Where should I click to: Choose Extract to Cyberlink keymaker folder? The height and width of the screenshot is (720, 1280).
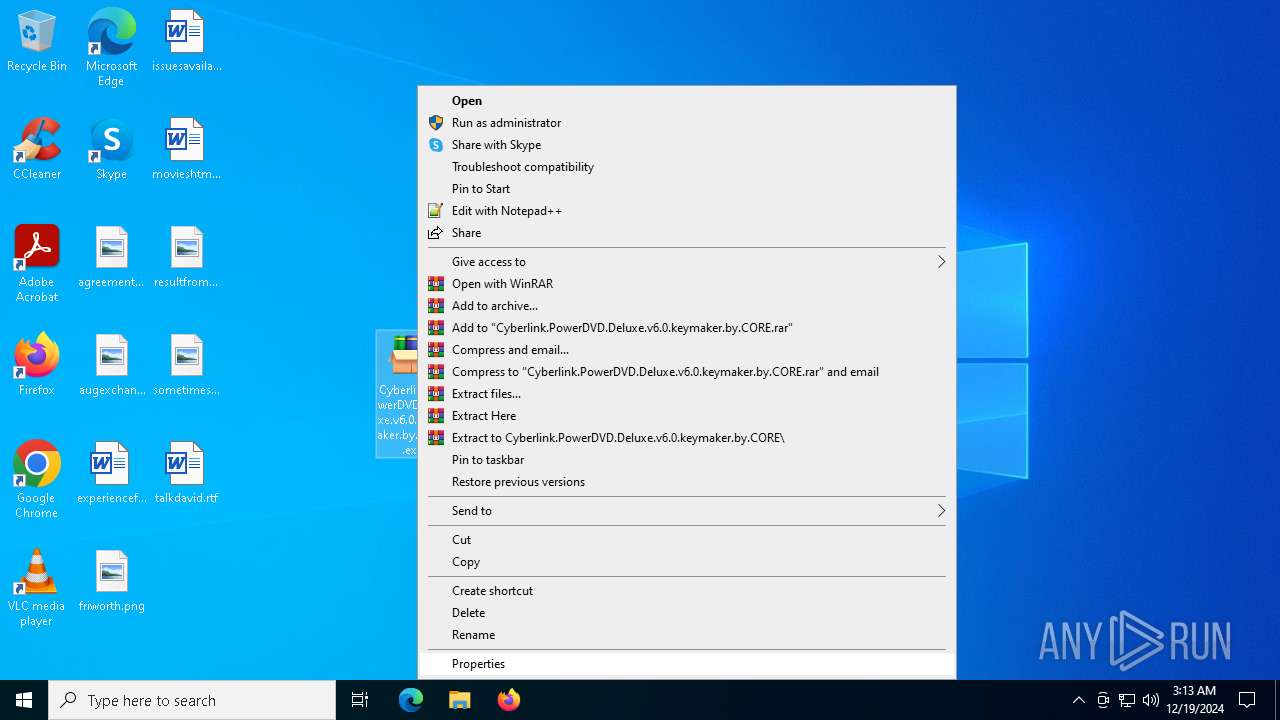point(687,438)
